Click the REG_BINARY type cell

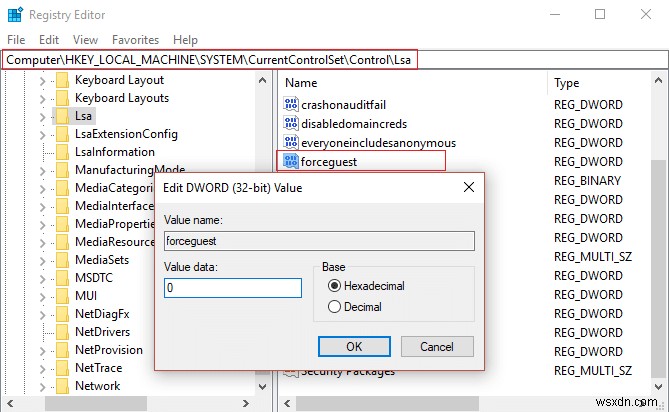(x=587, y=180)
